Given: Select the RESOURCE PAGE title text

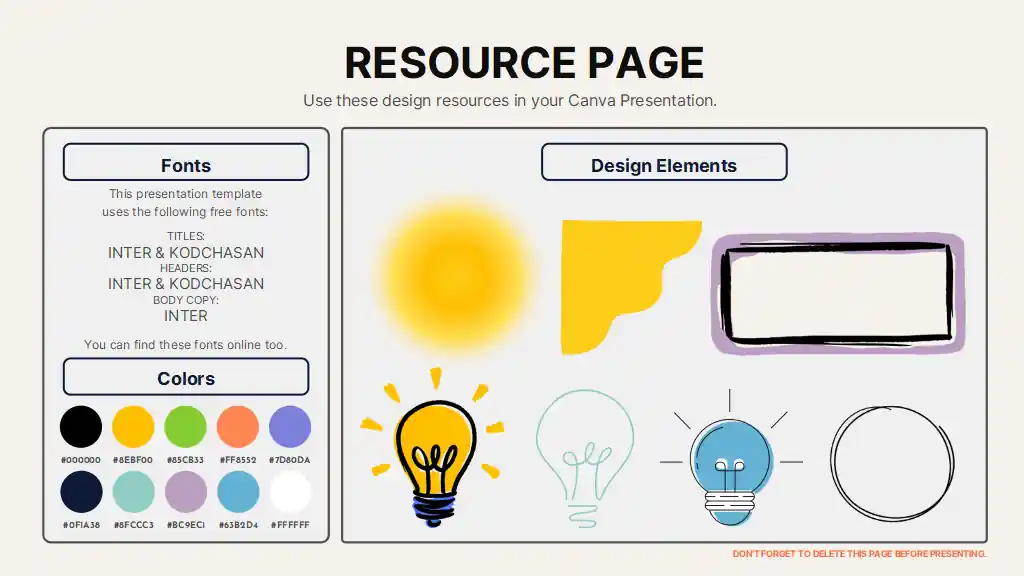Looking at the screenshot, I should point(524,63).
